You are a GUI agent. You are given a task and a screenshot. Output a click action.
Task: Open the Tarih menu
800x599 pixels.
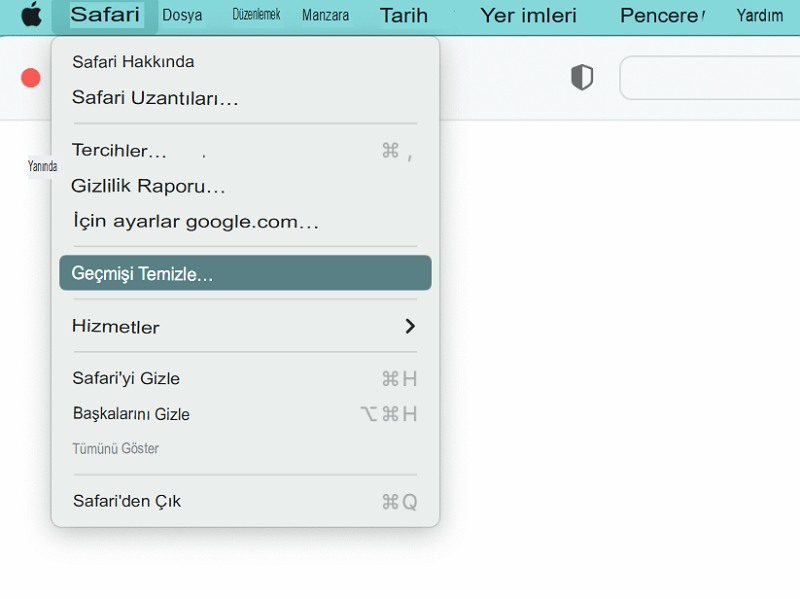pos(403,15)
